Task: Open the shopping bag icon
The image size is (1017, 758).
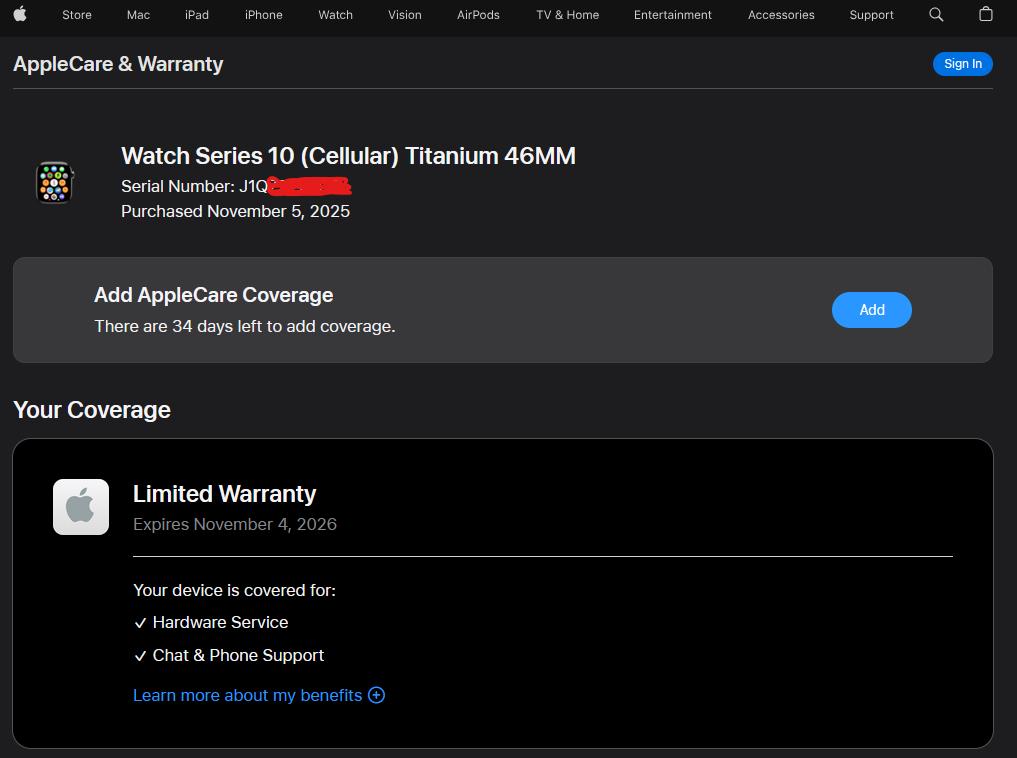Action: (x=986, y=14)
